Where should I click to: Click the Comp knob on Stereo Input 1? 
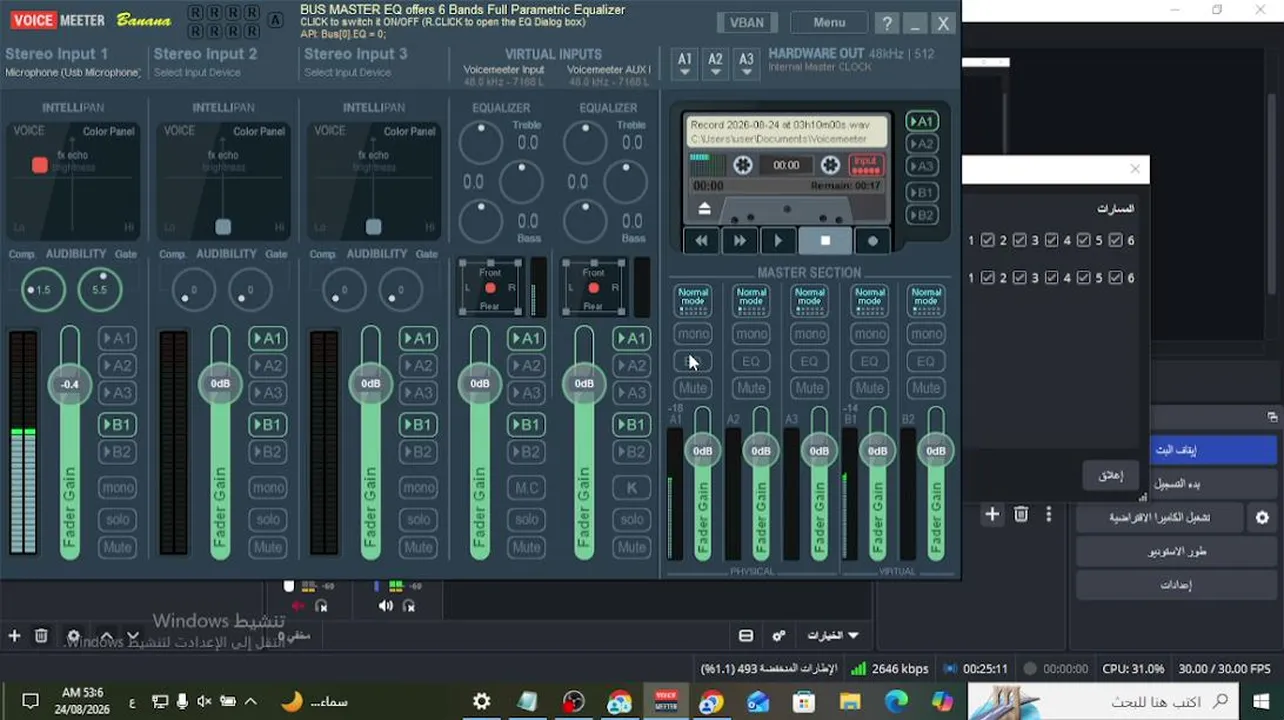pos(42,290)
